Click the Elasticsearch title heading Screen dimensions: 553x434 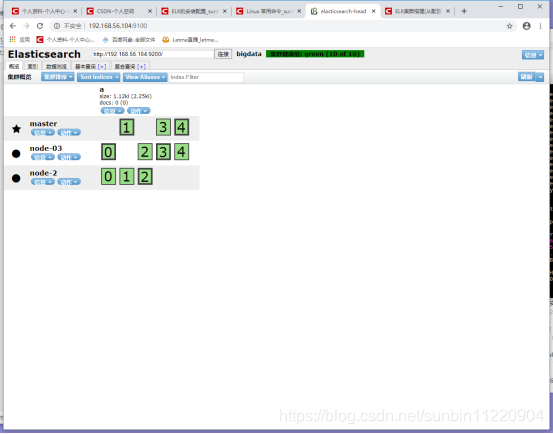[x=44, y=54]
